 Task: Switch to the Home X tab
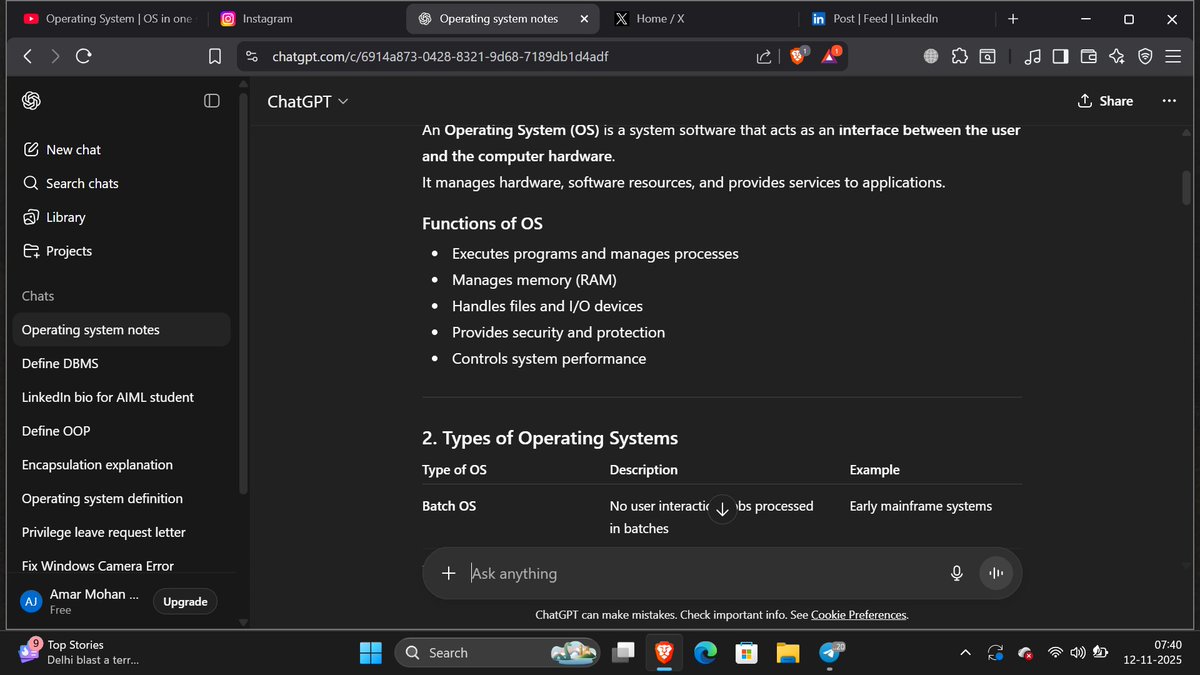659,18
